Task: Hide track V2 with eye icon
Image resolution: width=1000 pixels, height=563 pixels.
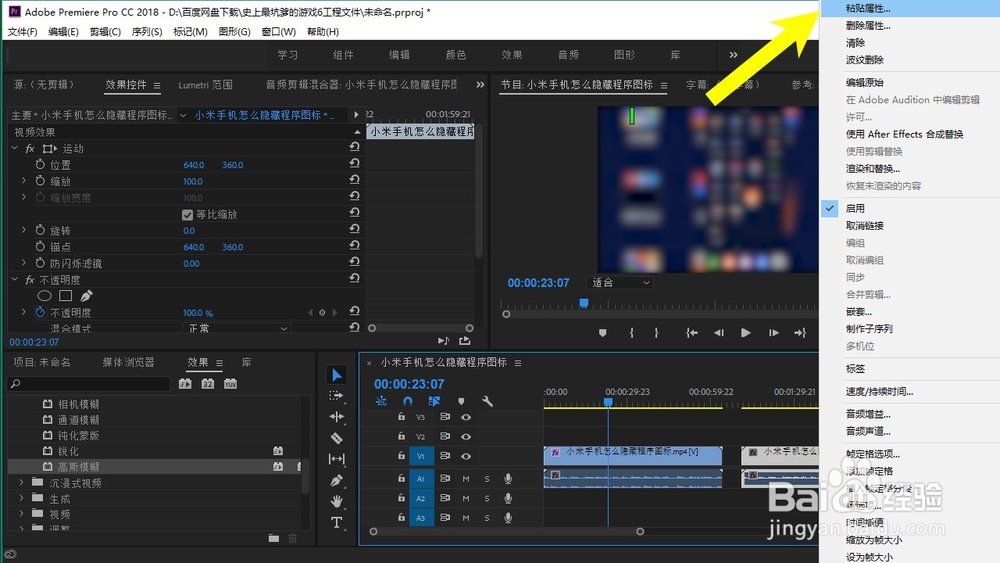Action: [466, 437]
